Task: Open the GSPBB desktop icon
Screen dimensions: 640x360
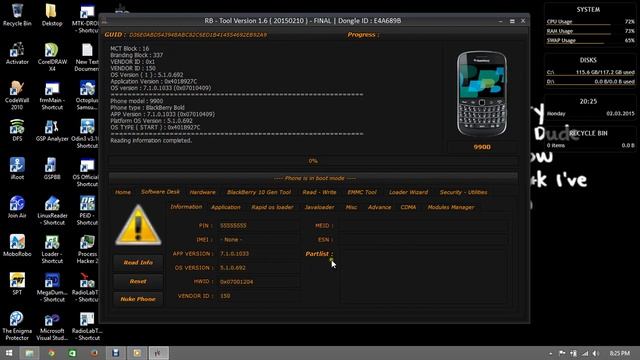Action: pyautogui.click(x=52, y=169)
